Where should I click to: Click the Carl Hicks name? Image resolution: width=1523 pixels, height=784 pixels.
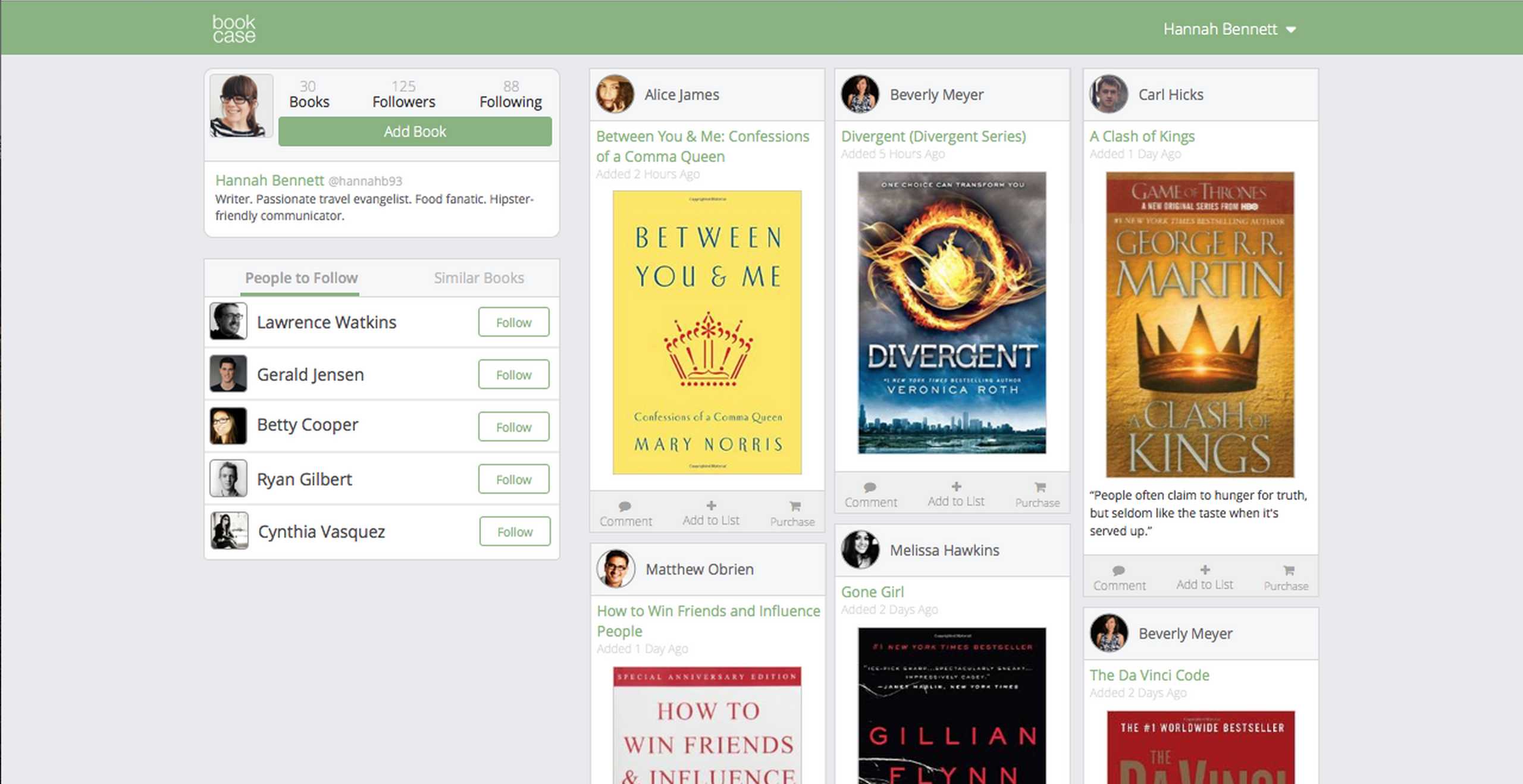[x=1171, y=95]
